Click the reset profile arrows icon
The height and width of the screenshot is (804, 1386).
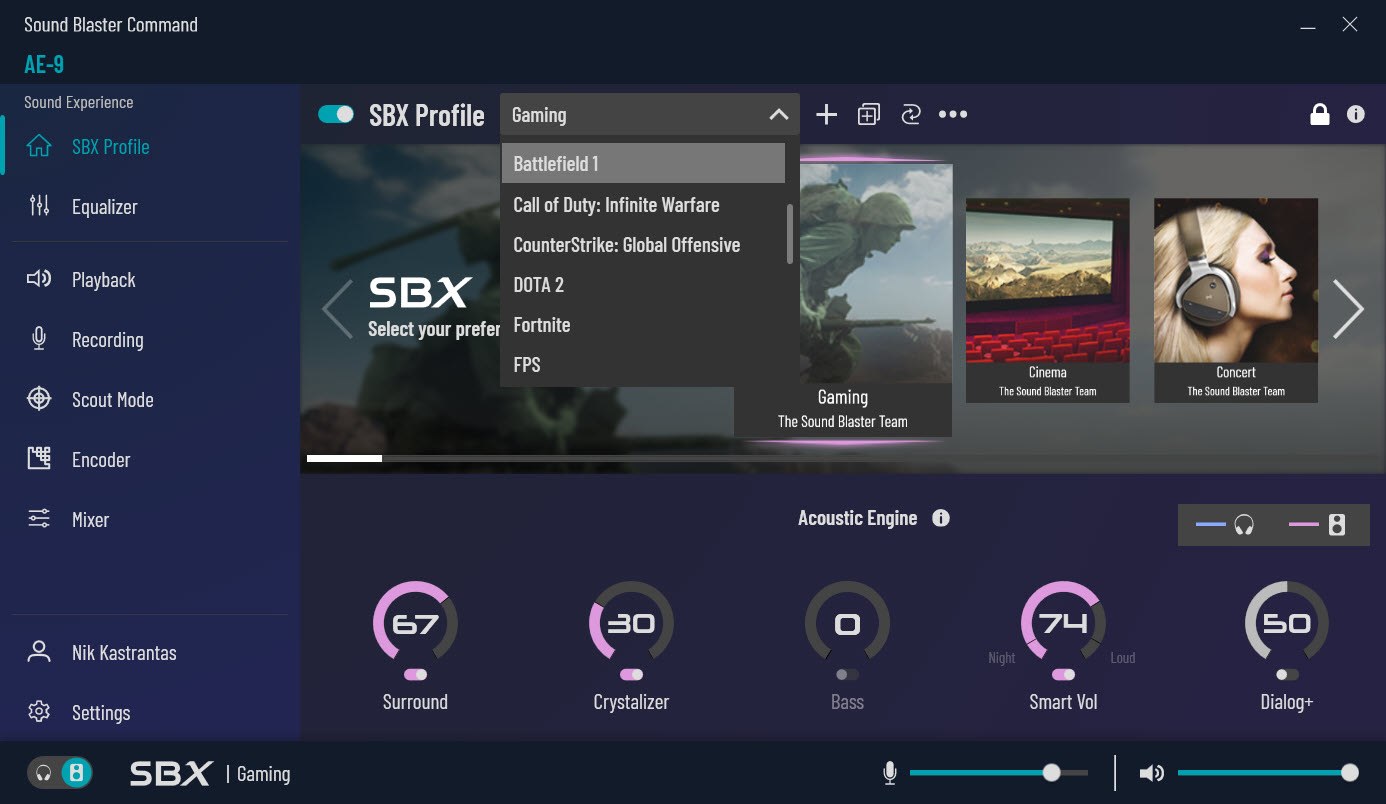910,115
